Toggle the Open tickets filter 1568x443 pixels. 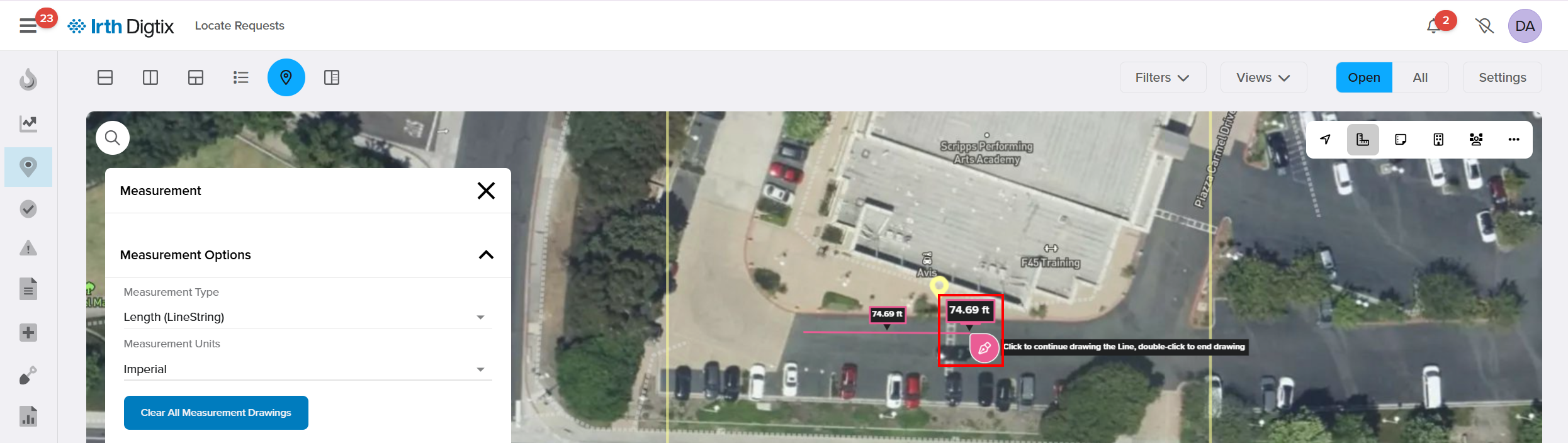1364,77
